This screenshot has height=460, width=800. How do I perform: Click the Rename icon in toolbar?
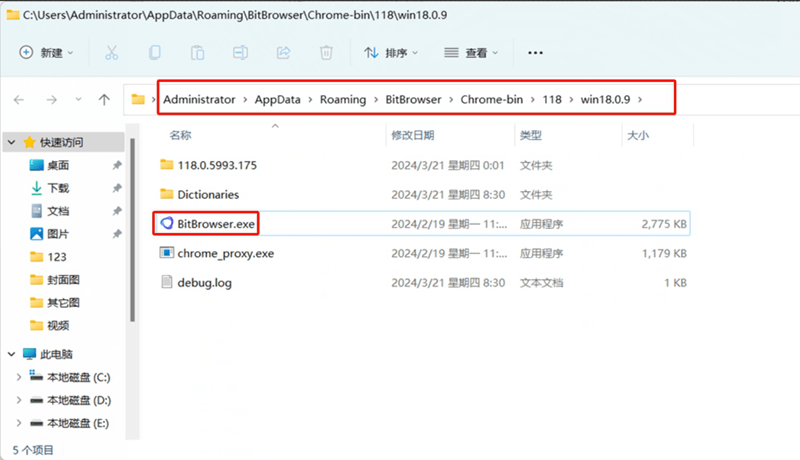[240, 53]
